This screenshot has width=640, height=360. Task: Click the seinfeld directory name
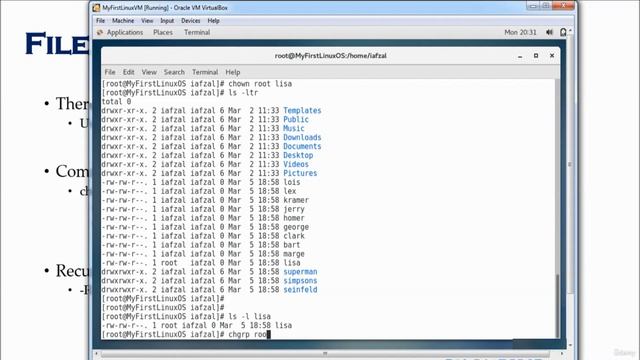[300, 290]
